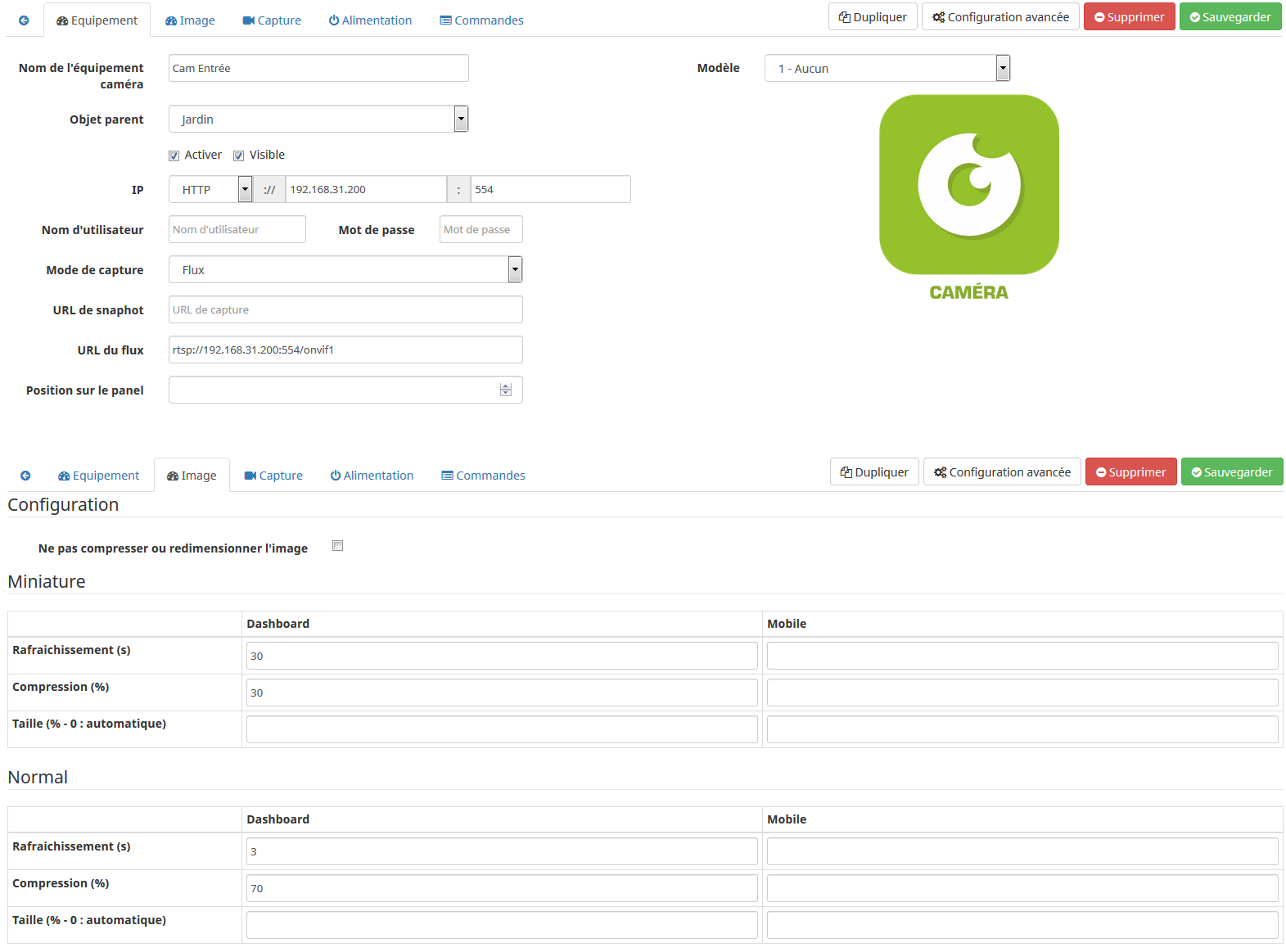Click Normal Mobile Taille field
Image resolution: width=1286 pixels, height=952 pixels.
tap(1022, 925)
